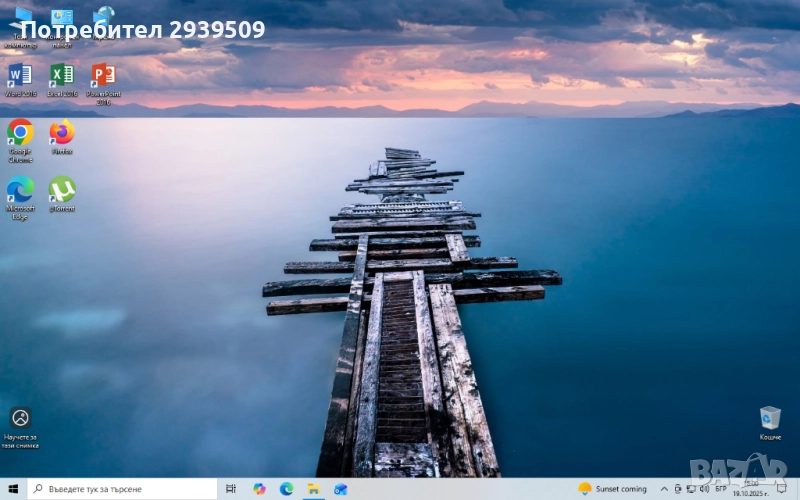Click the taskbar search box

[x=122, y=489]
